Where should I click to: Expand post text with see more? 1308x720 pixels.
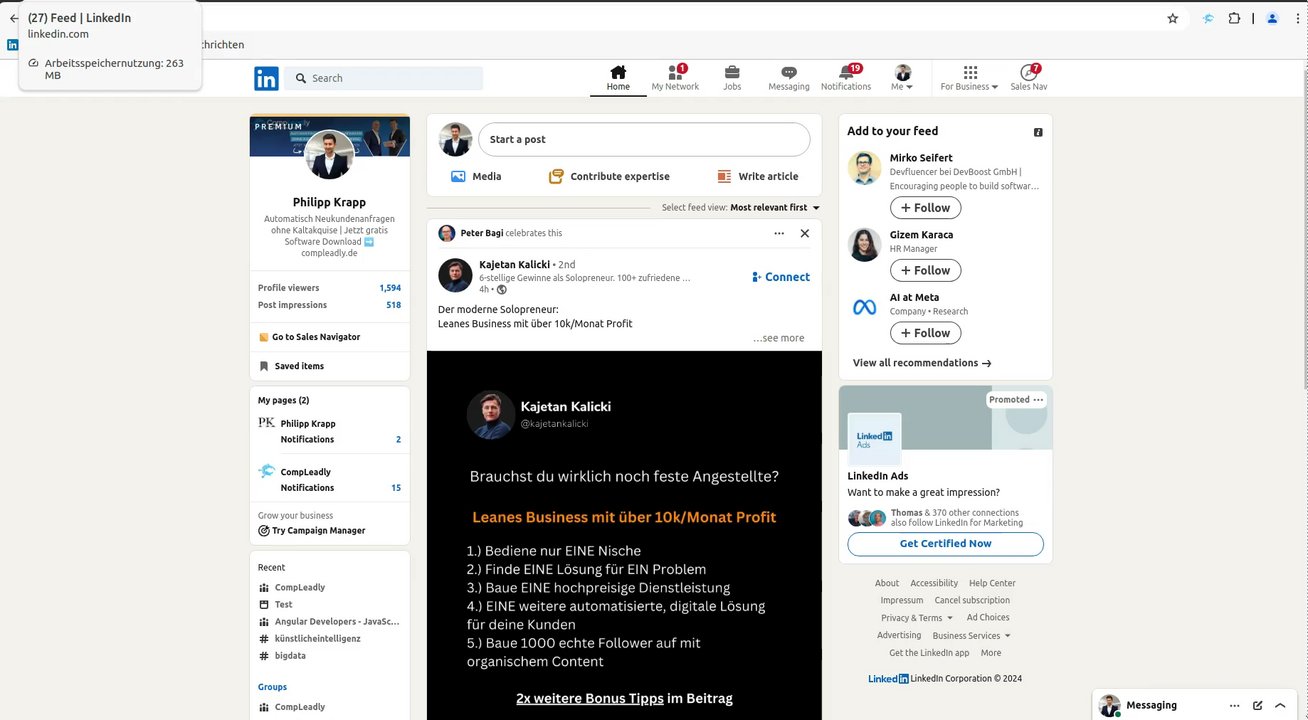pyautogui.click(x=779, y=338)
